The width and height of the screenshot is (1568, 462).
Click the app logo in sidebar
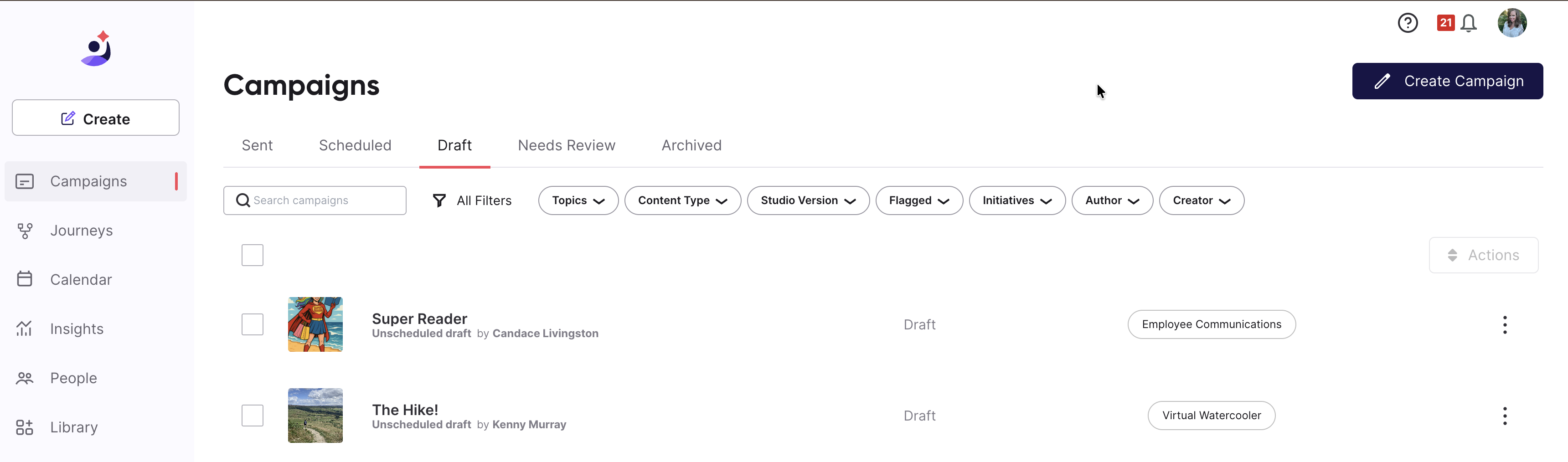(x=97, y=49)
